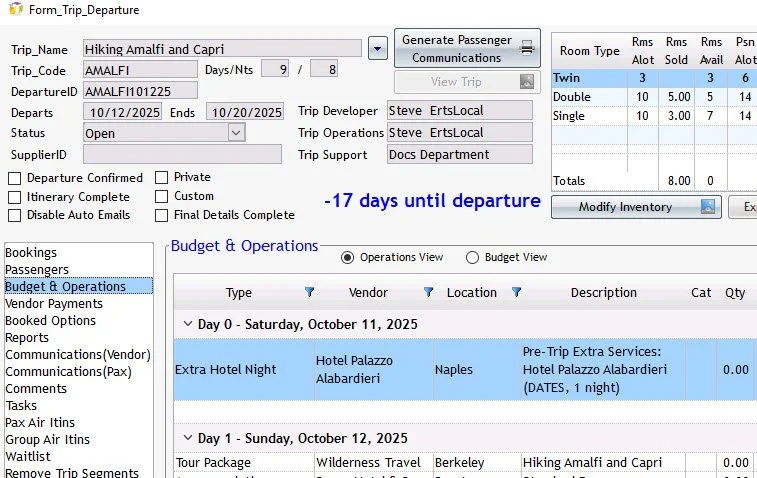The height and width of the screenshot is (478, 757).
Task: Open Communications(Vendor) section
Action: click(x=78, y=354)
